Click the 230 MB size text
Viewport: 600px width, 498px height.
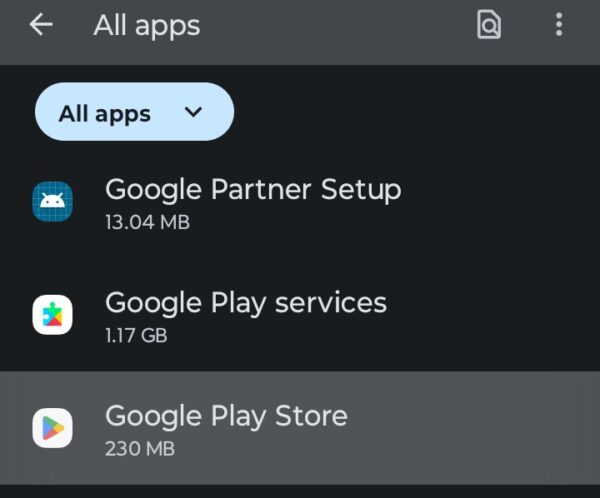[x=140, y=448]
